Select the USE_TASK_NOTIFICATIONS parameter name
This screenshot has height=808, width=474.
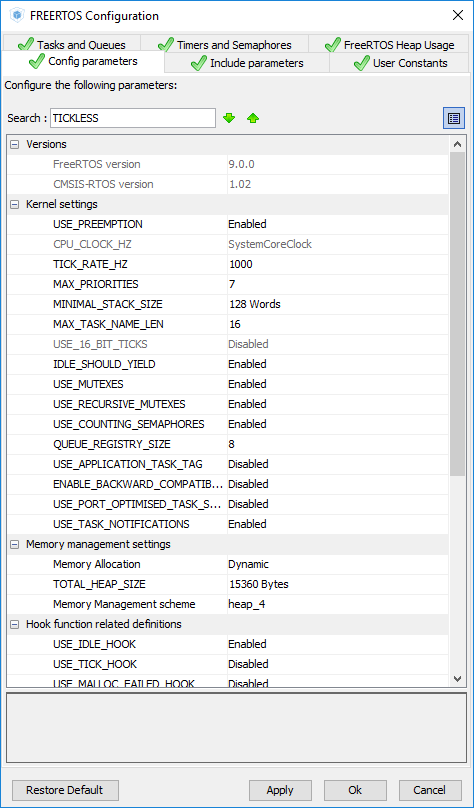click(121, 524)
